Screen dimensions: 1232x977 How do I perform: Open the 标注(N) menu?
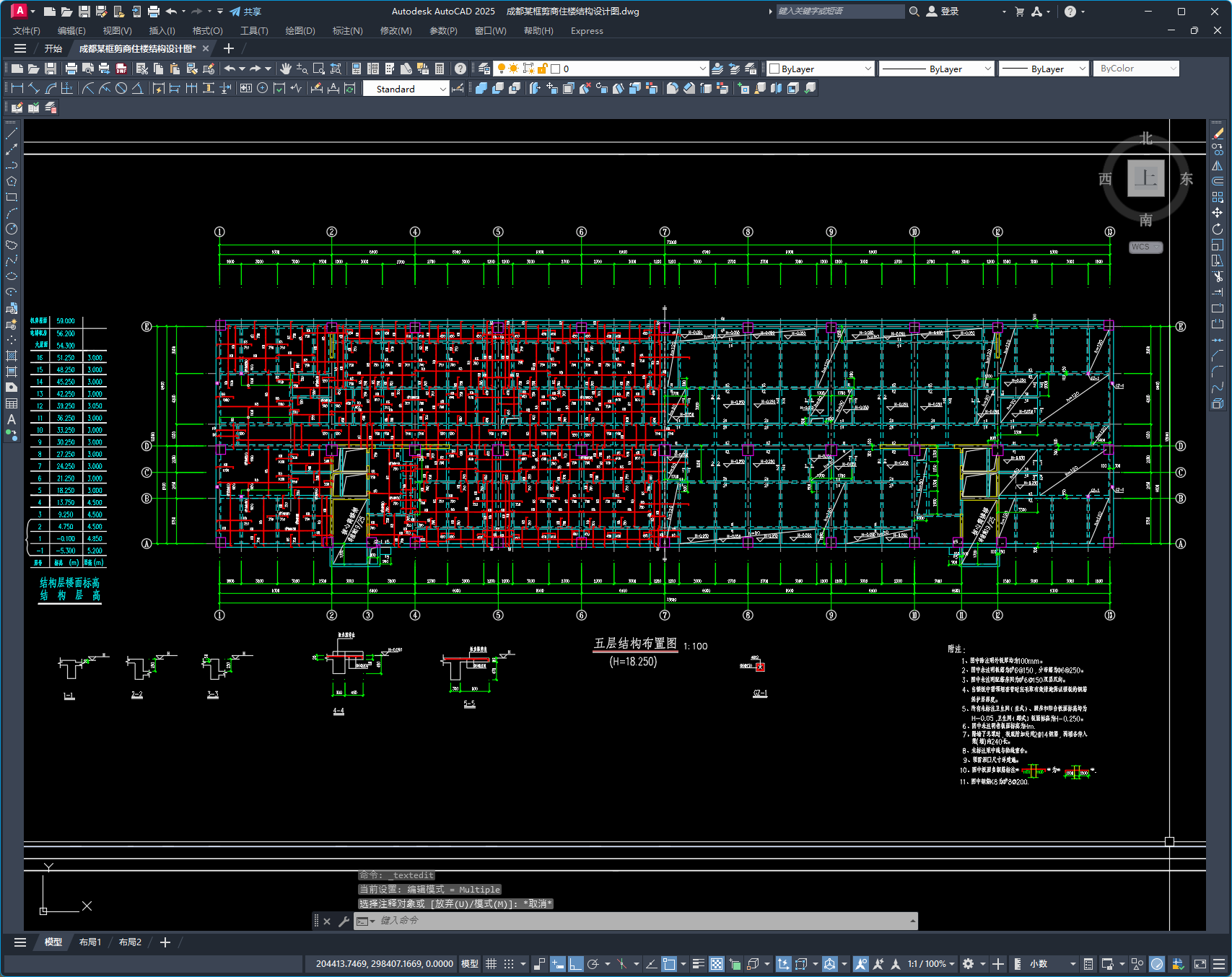347,31
